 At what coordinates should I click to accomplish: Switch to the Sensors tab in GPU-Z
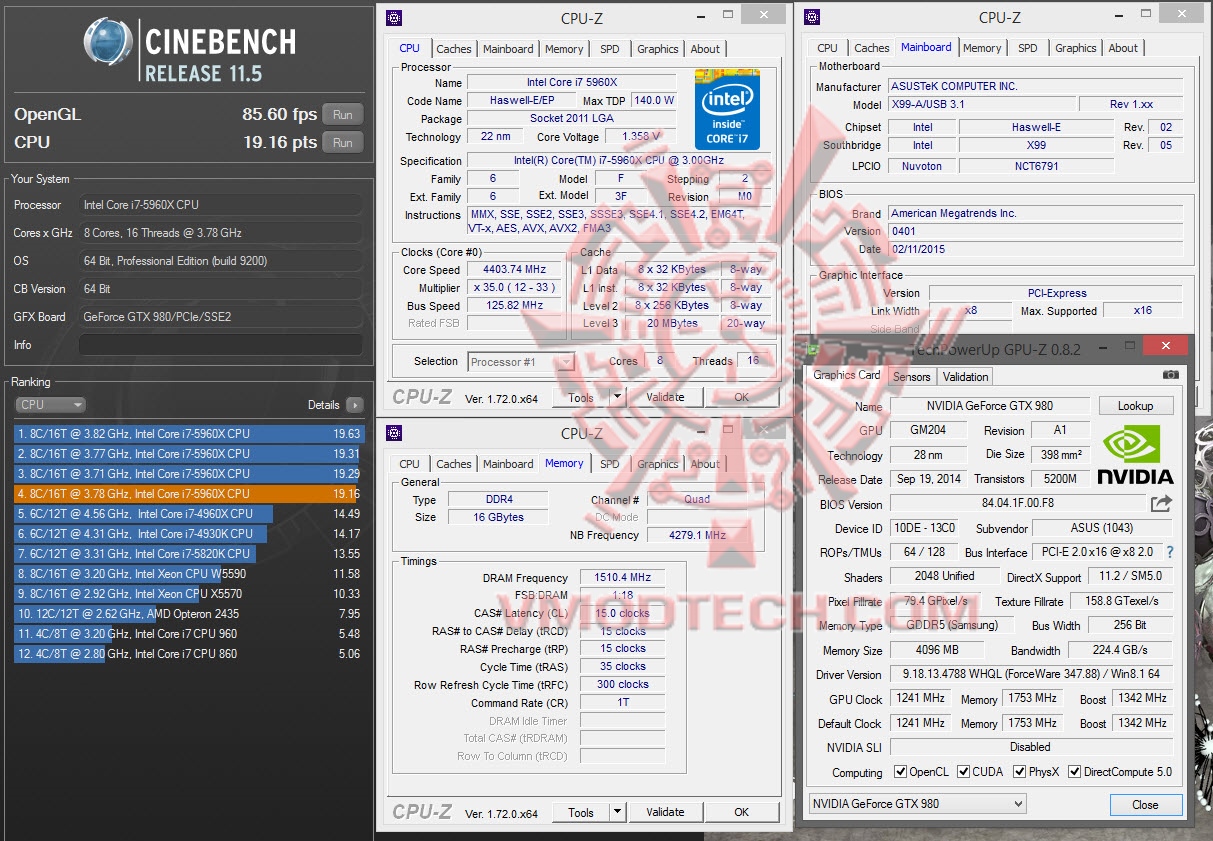(911, 377)
